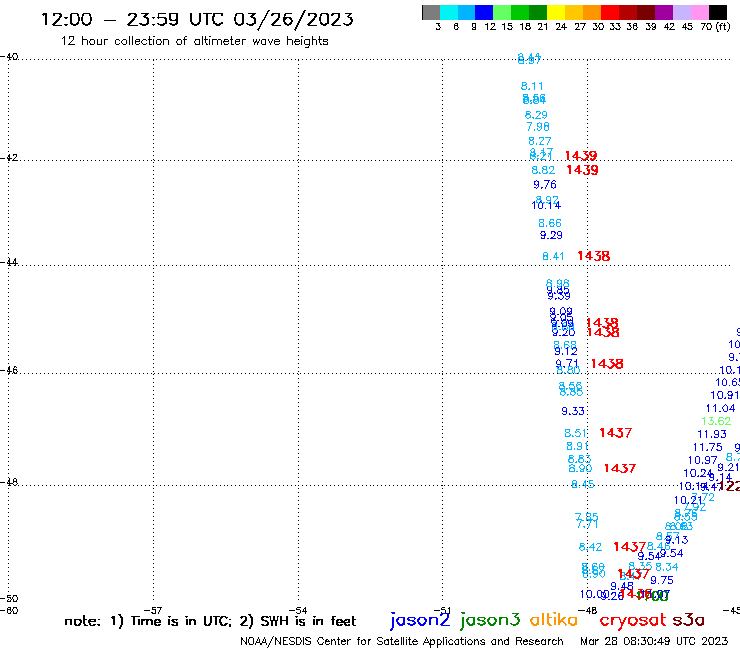Click the pink swatch in the color scale

700,12
